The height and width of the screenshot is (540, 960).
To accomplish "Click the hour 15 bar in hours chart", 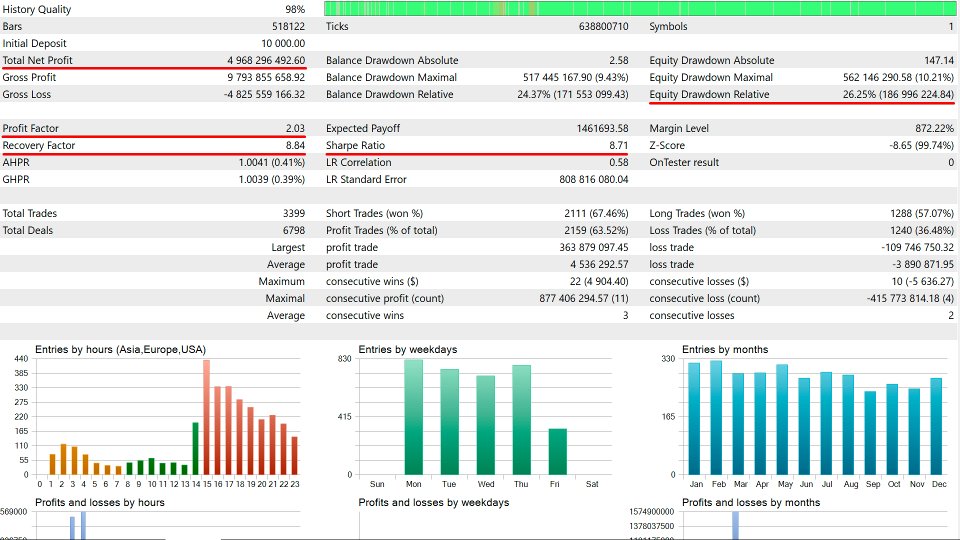I will click(206, 417).
